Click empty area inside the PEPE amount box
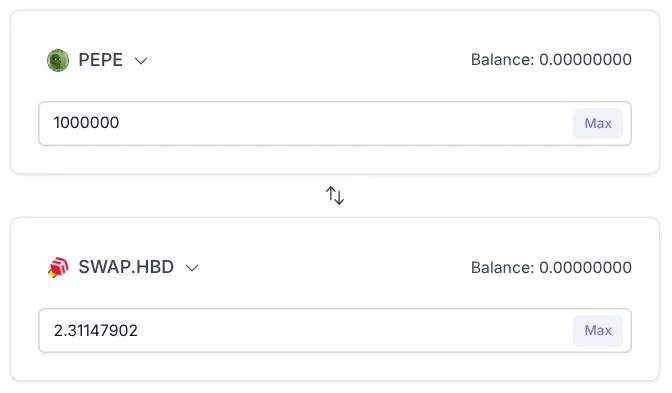This screenshot has width=672, height=393. [343, 123]
